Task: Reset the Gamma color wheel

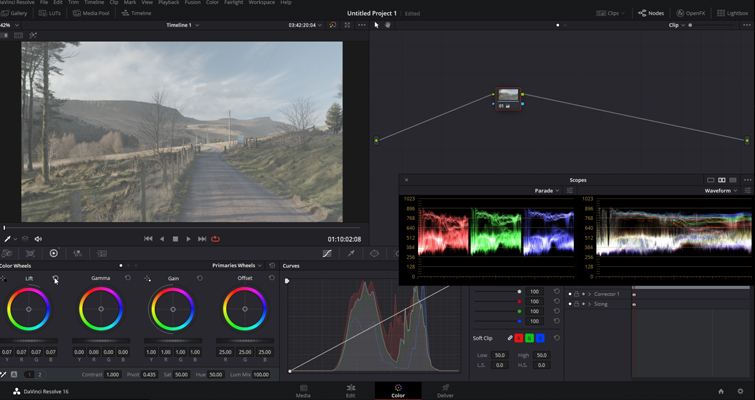Action: point(128,278)
